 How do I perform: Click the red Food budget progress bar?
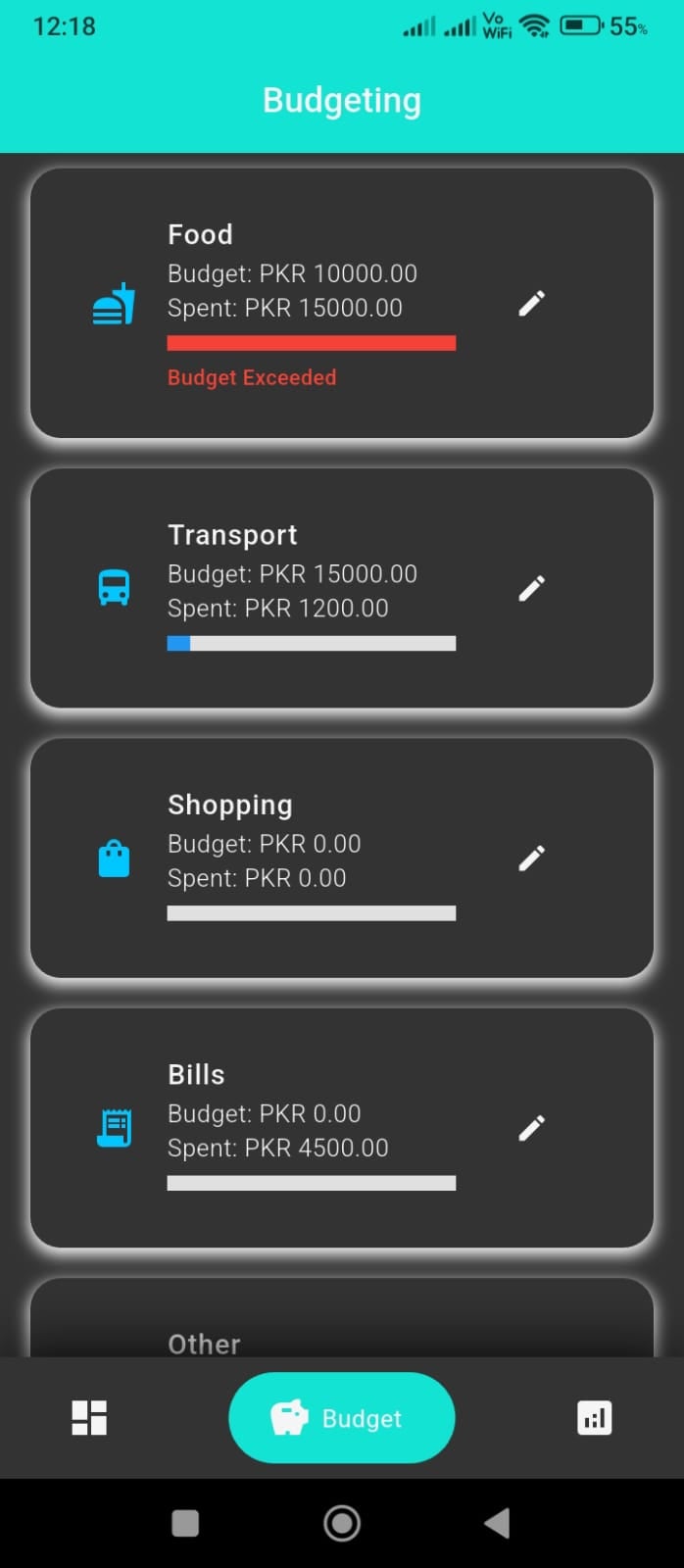coord(312,343)
